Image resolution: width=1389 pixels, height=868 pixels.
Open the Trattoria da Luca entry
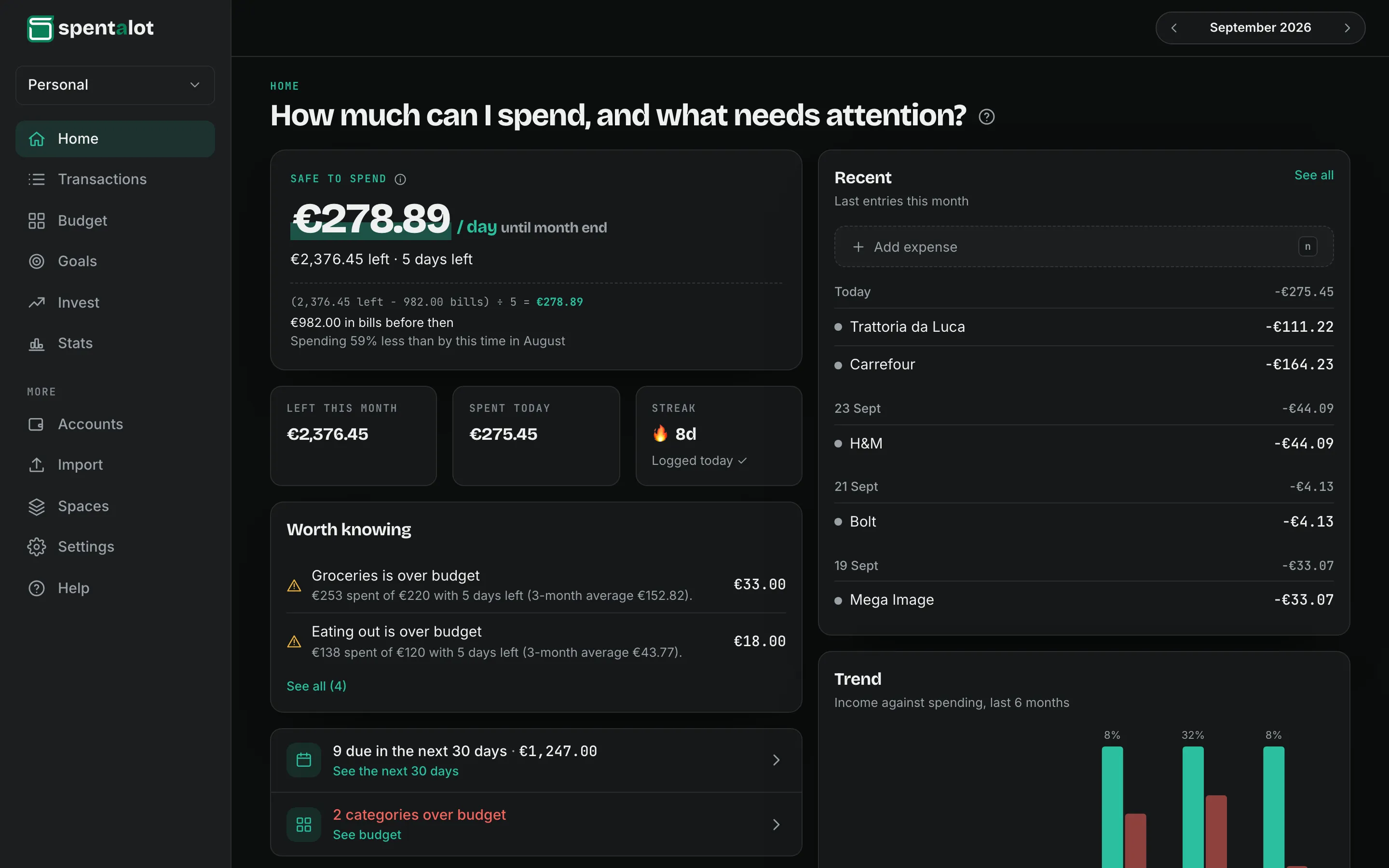pyautogui.click(x=1083, y=326)
